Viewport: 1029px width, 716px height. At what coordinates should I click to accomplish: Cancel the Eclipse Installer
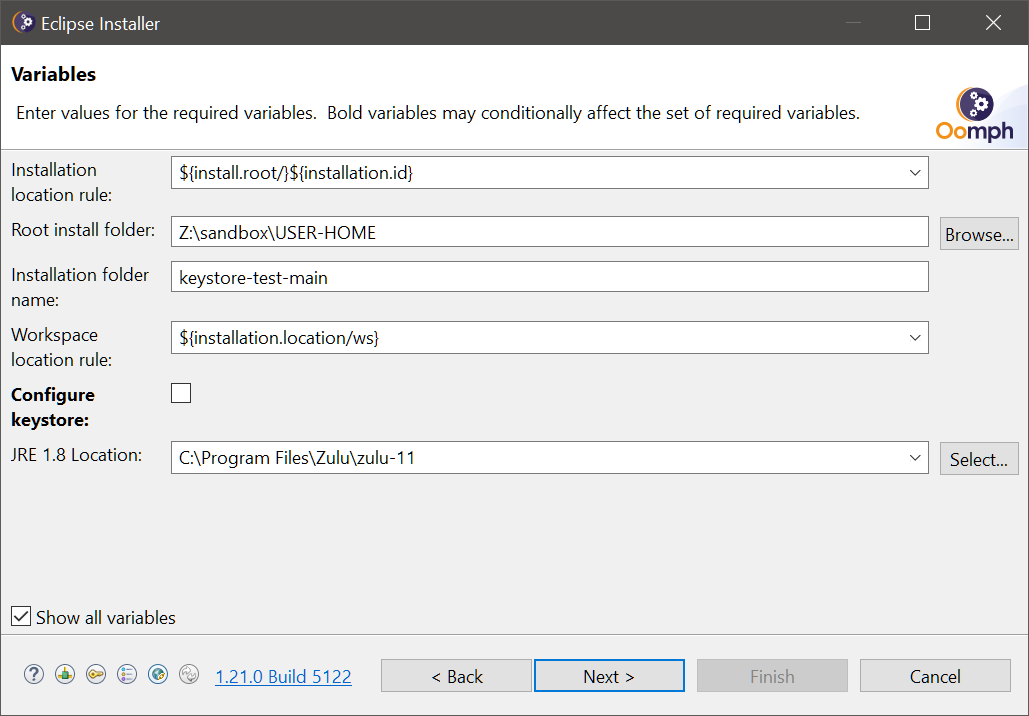tap(935, 676)
